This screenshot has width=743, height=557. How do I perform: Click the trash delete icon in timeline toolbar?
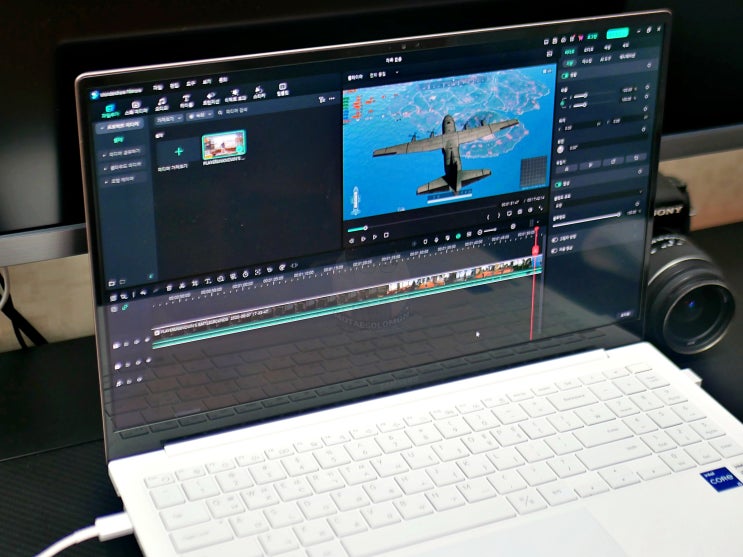point(169,287)
